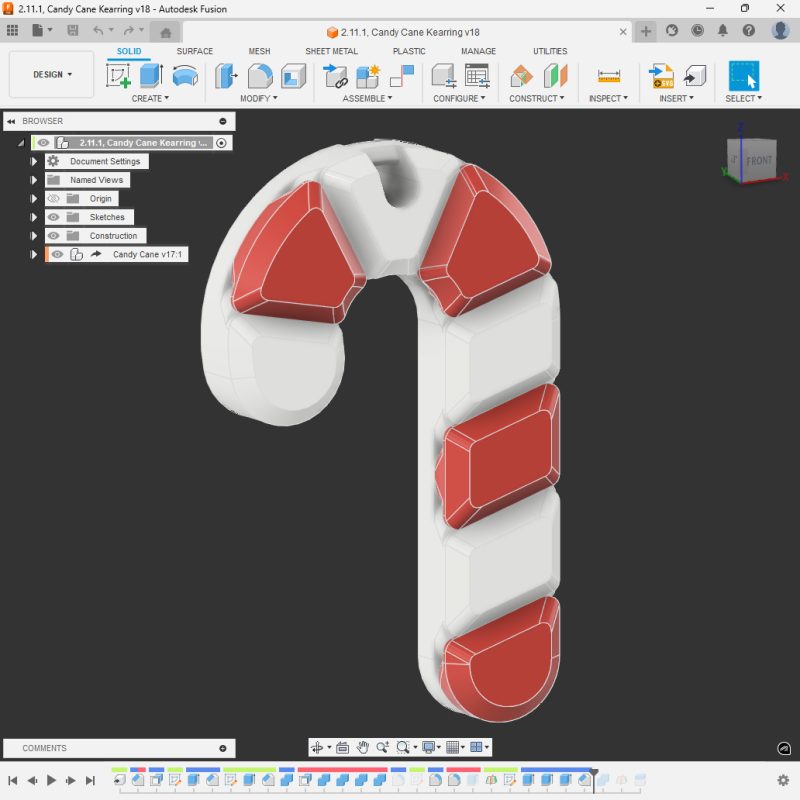
Task: Activate the Extrude tool
Action: (151, 76)
